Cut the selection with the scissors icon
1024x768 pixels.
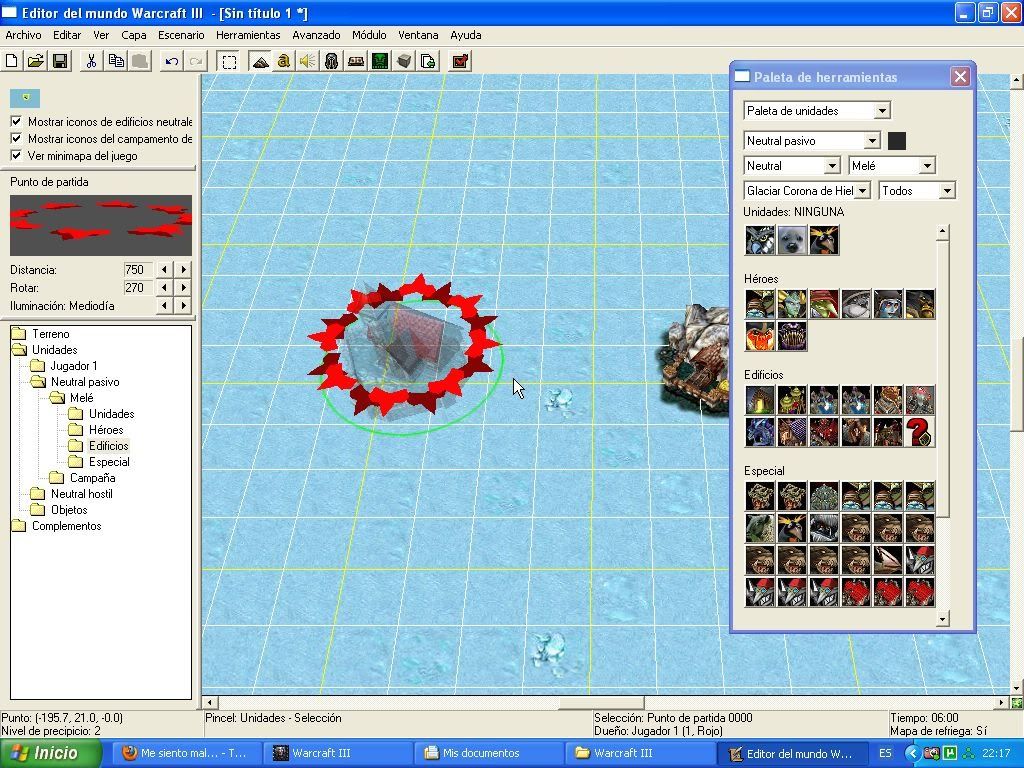[91, 61]
